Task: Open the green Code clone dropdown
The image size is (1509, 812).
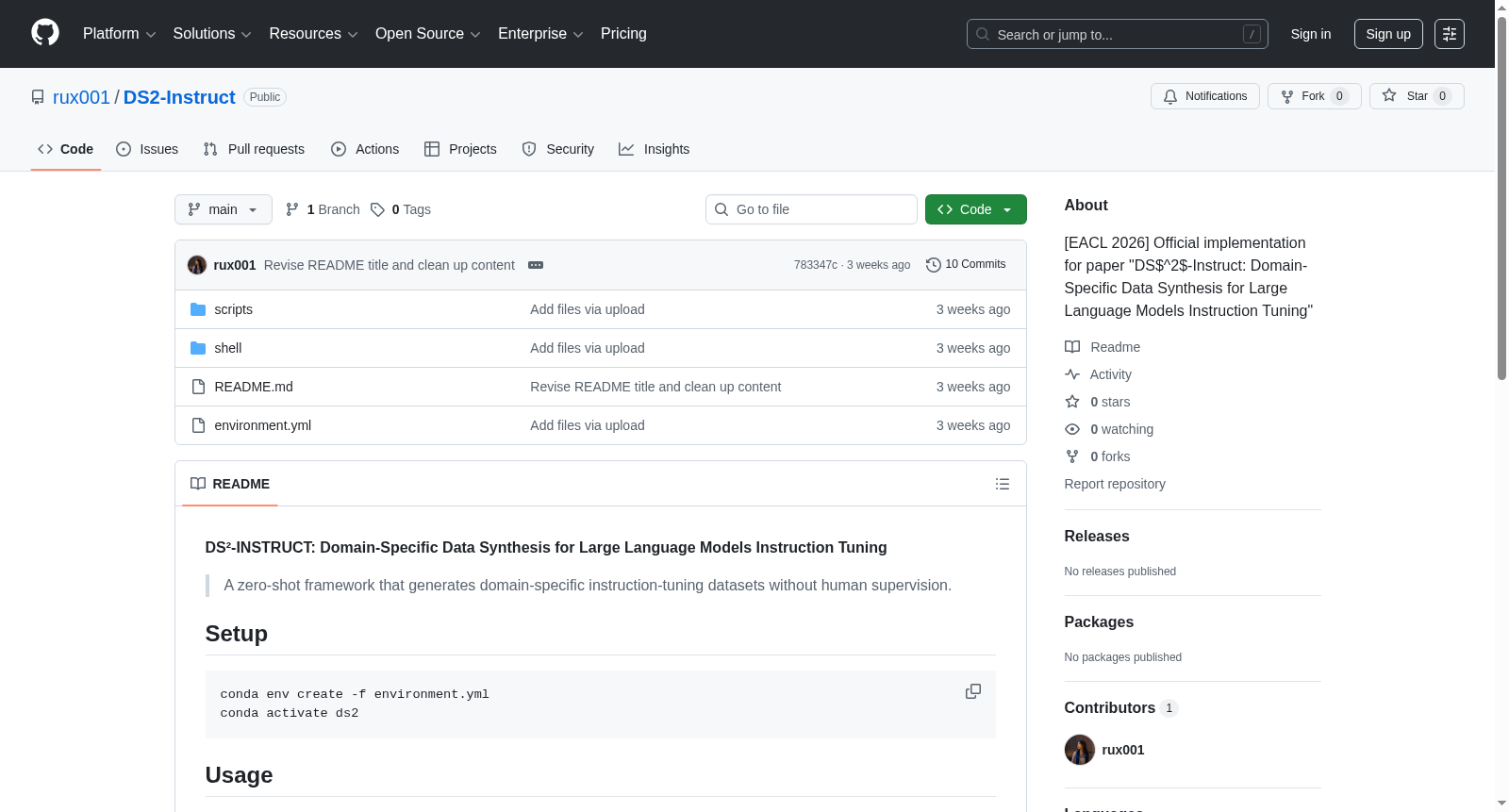Action: tap(976, 209)
